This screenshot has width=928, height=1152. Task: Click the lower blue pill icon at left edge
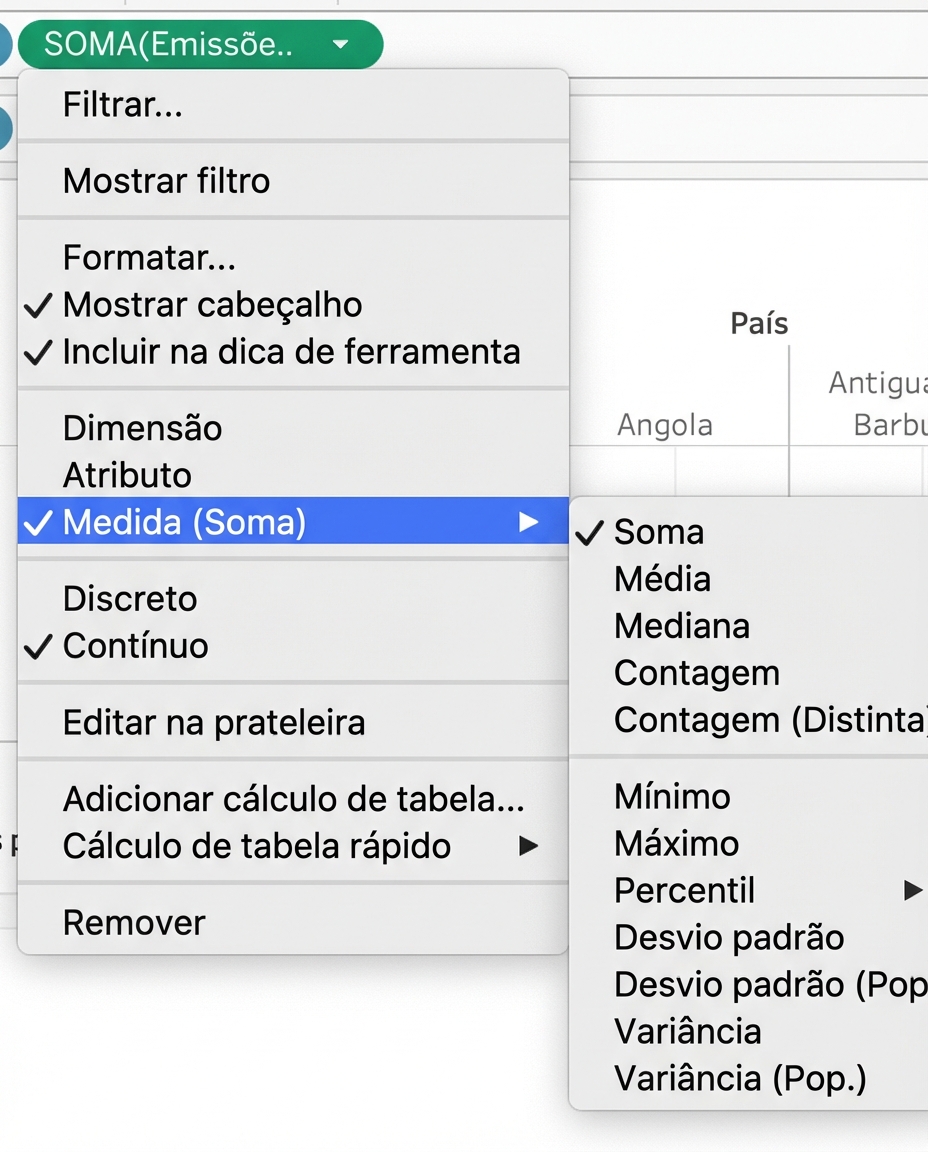click(6, 128)
